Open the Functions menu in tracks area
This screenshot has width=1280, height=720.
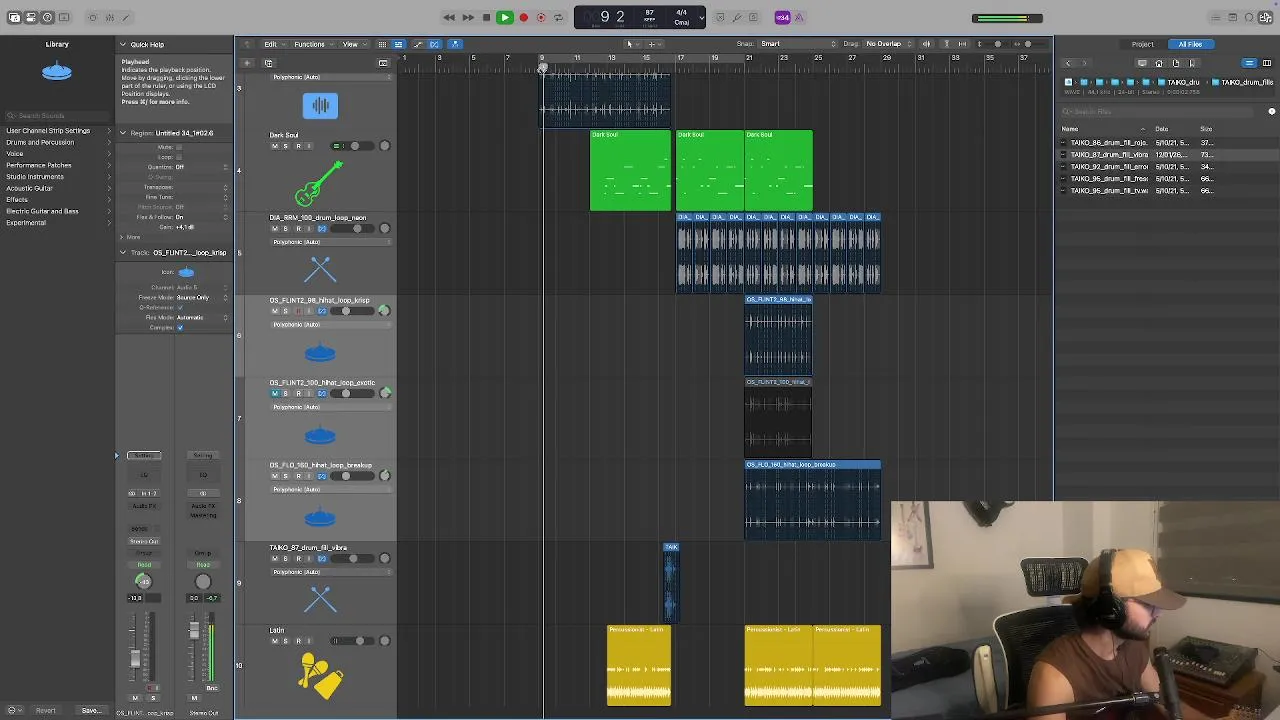[312, 44]
